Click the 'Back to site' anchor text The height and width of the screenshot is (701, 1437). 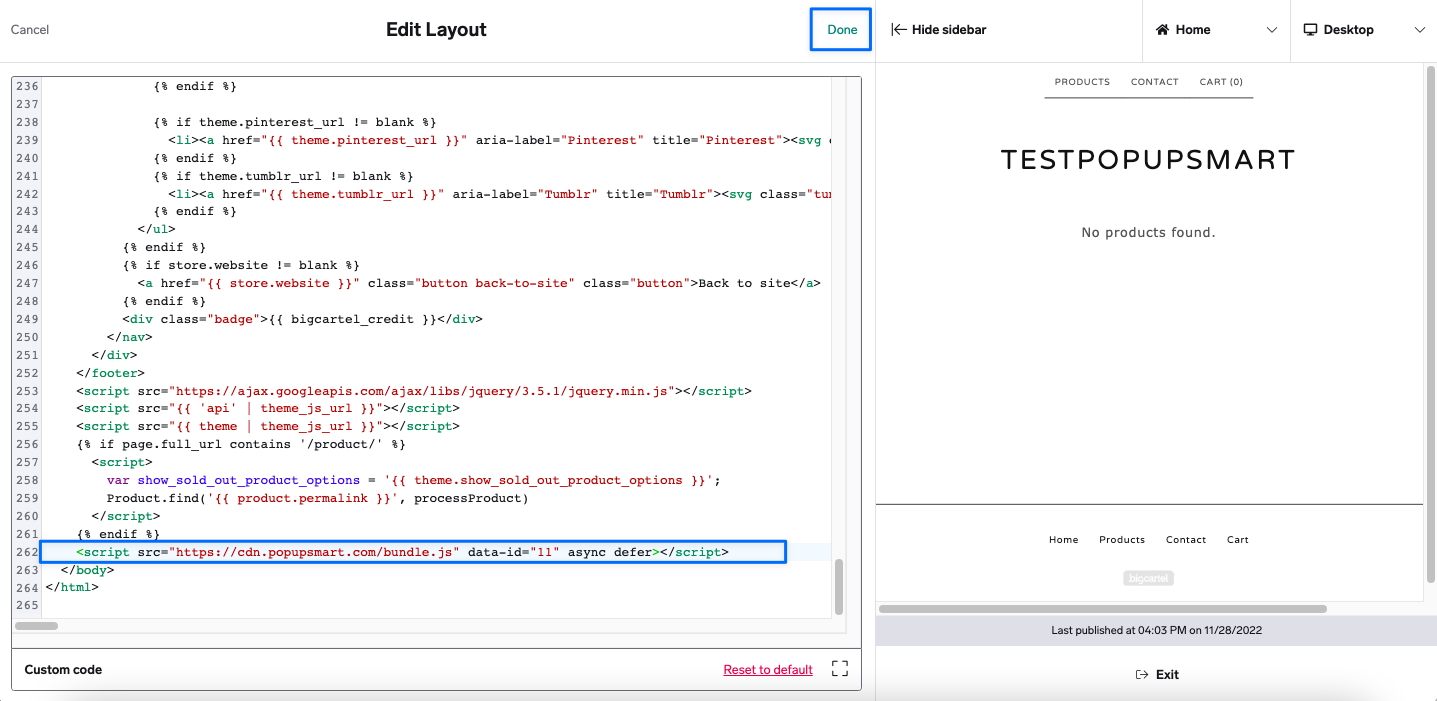pyautogui.click(x=745, y=283)
